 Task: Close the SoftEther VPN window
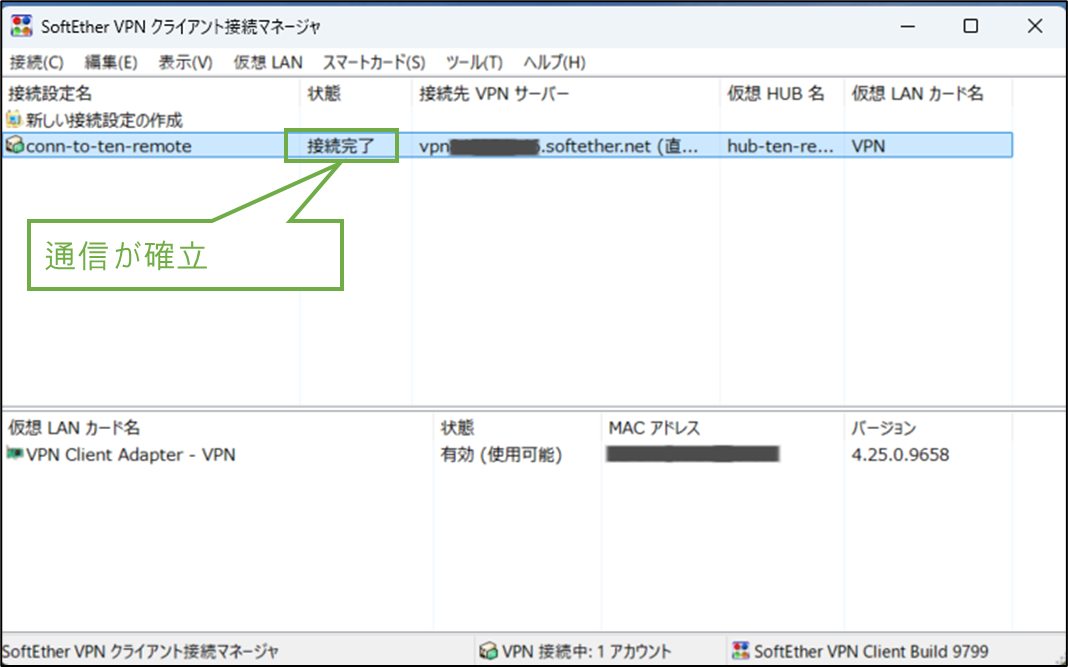click(1035, 26)
